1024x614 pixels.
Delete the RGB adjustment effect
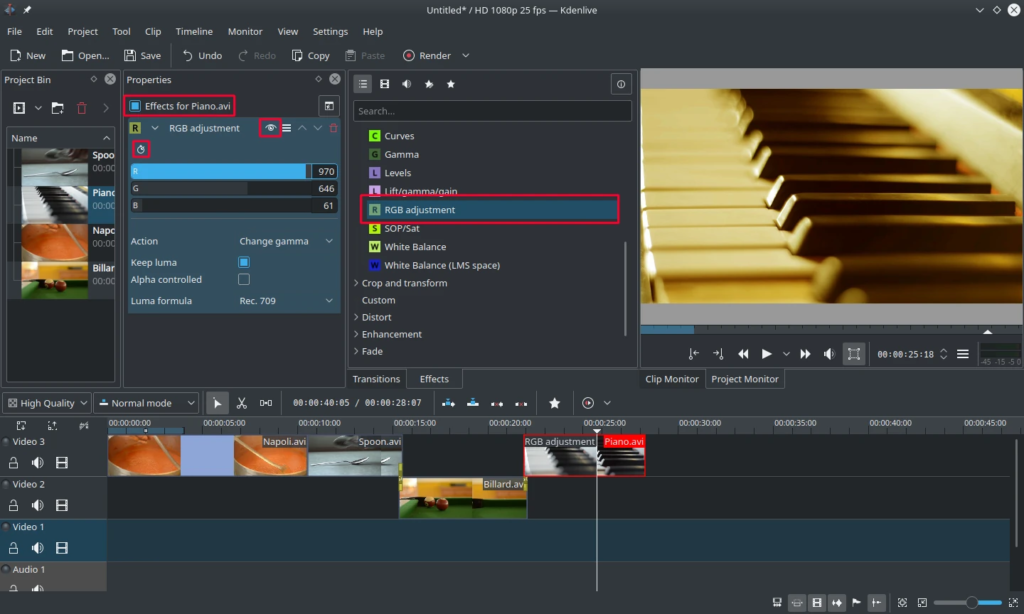point(334,128)
